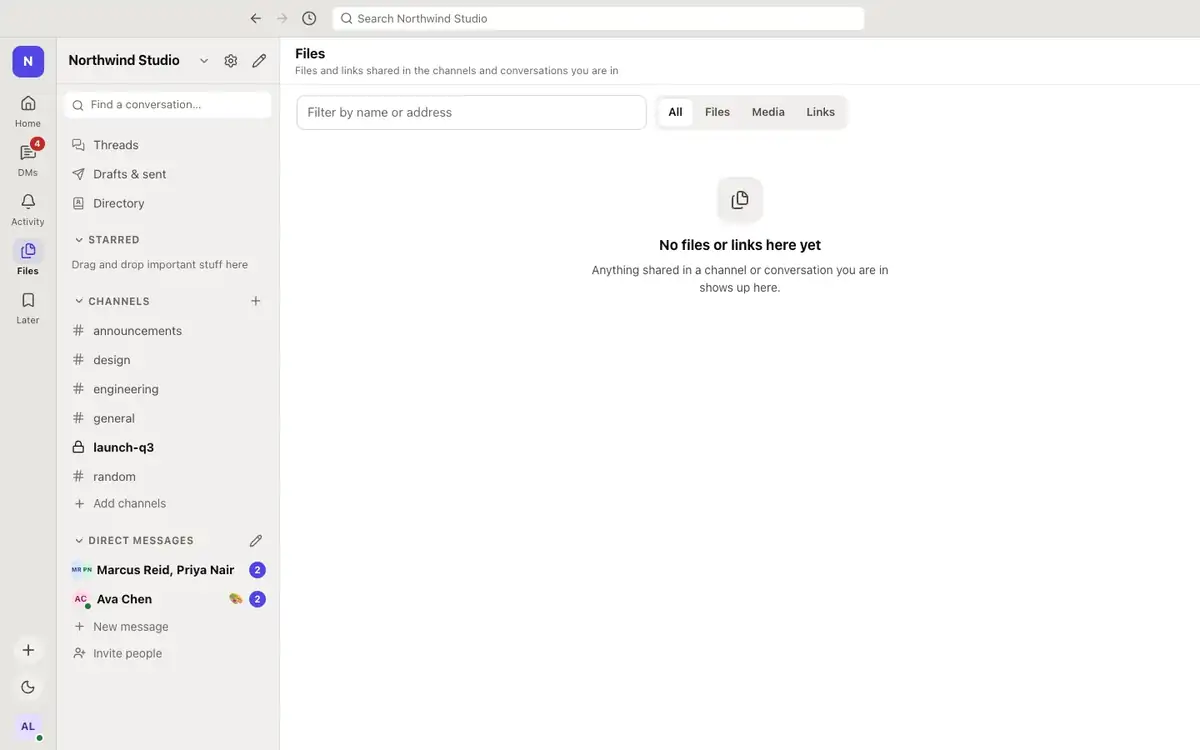1200x750 pixels.
Task: Open the Directory item
Action: tap(168, 203)
